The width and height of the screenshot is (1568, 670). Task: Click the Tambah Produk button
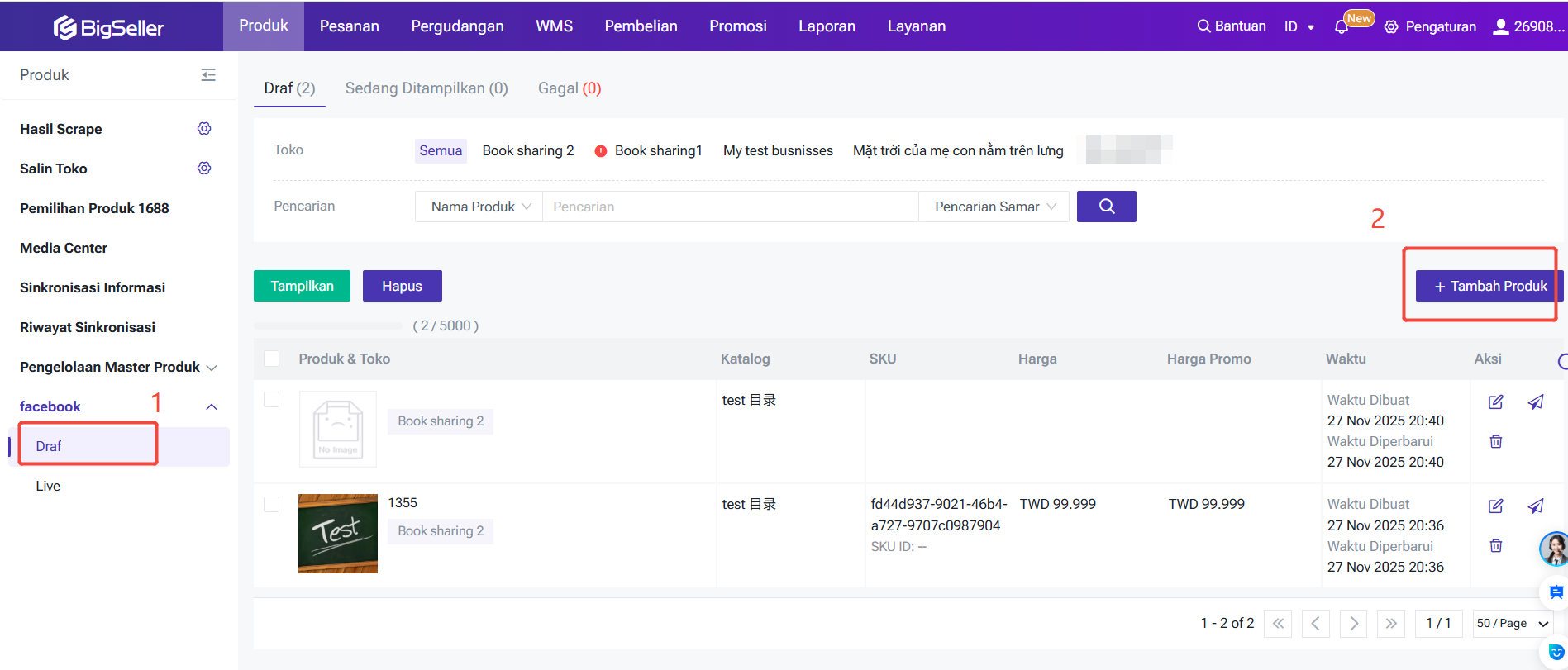click(x=1489, y=286)
